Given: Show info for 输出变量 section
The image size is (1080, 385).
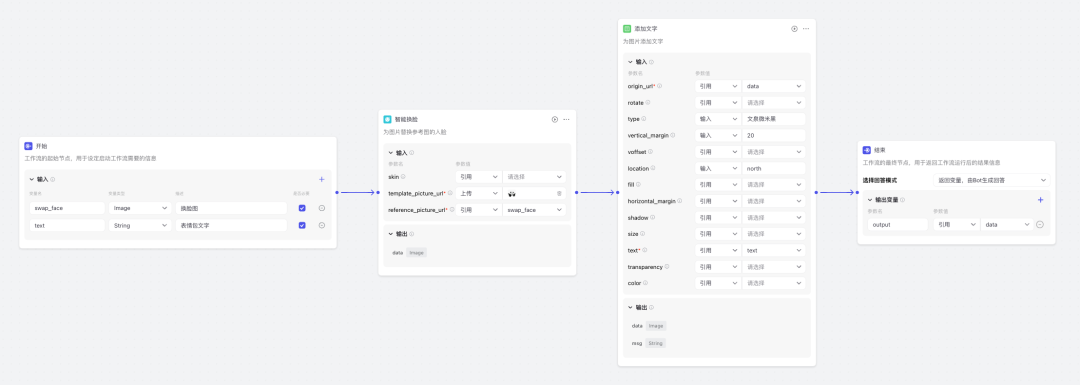Looking at the screenshot, I should [x=903, y=200].
